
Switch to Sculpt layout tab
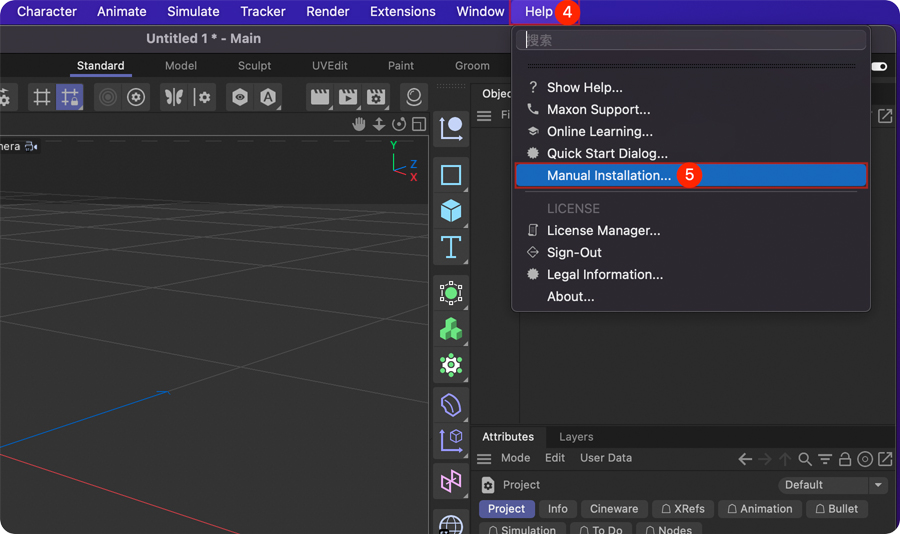(x=254, y=65)
